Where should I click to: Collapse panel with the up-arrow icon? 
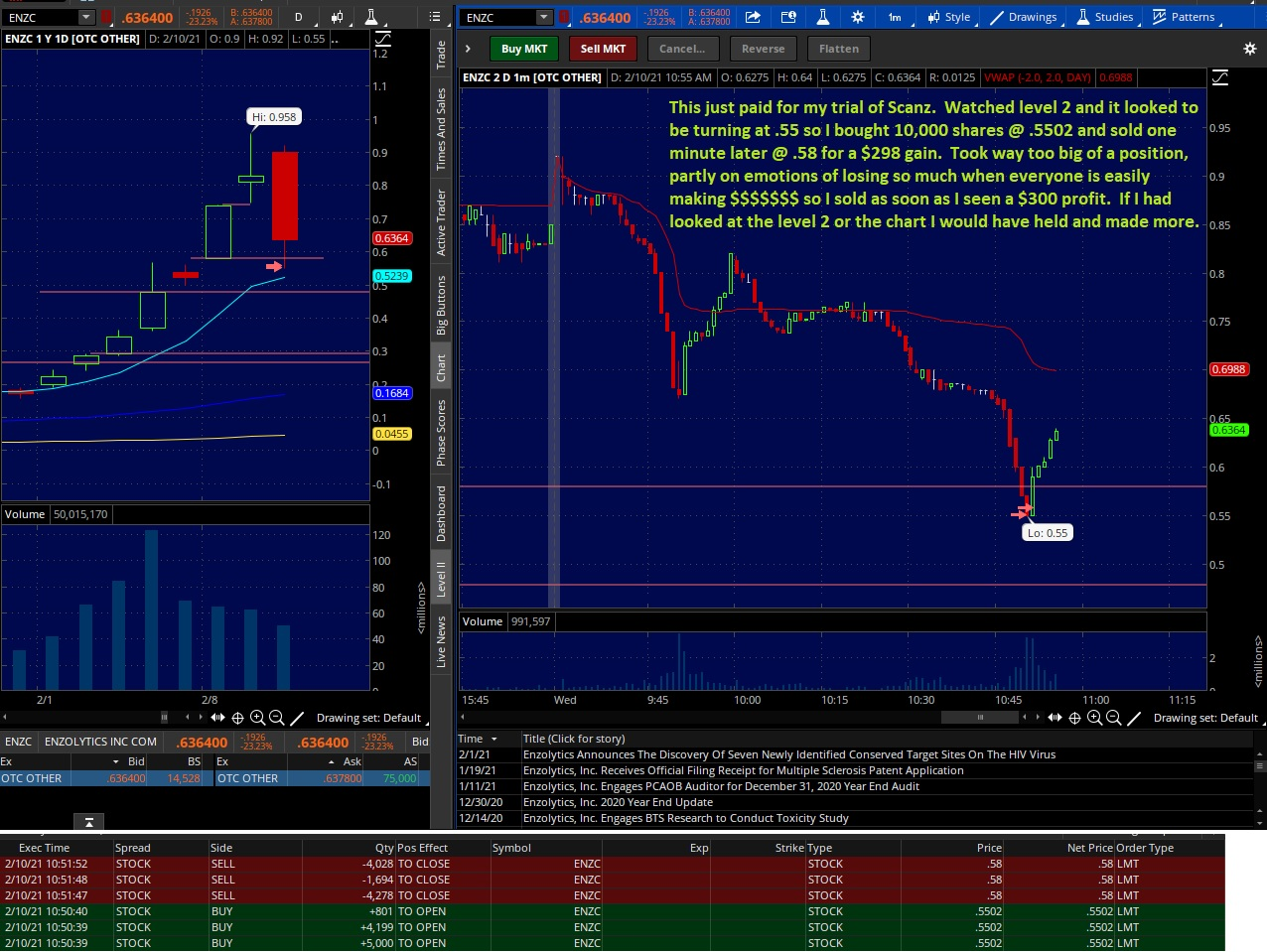[x=88, y=822]
